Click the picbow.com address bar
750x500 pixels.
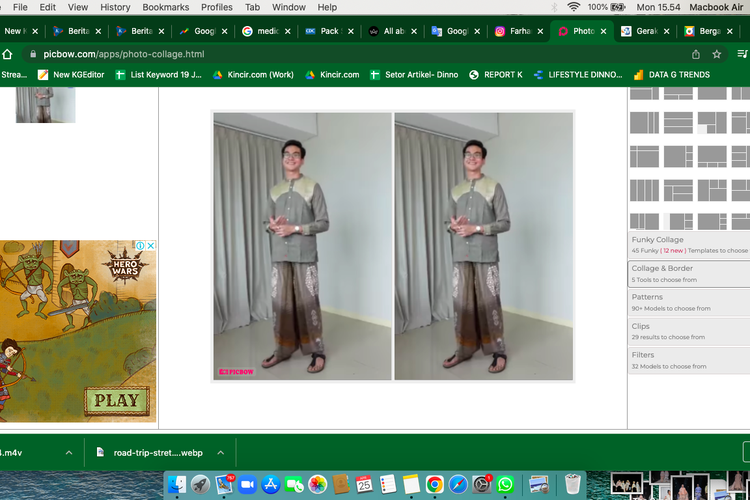[x=300, y=54]
